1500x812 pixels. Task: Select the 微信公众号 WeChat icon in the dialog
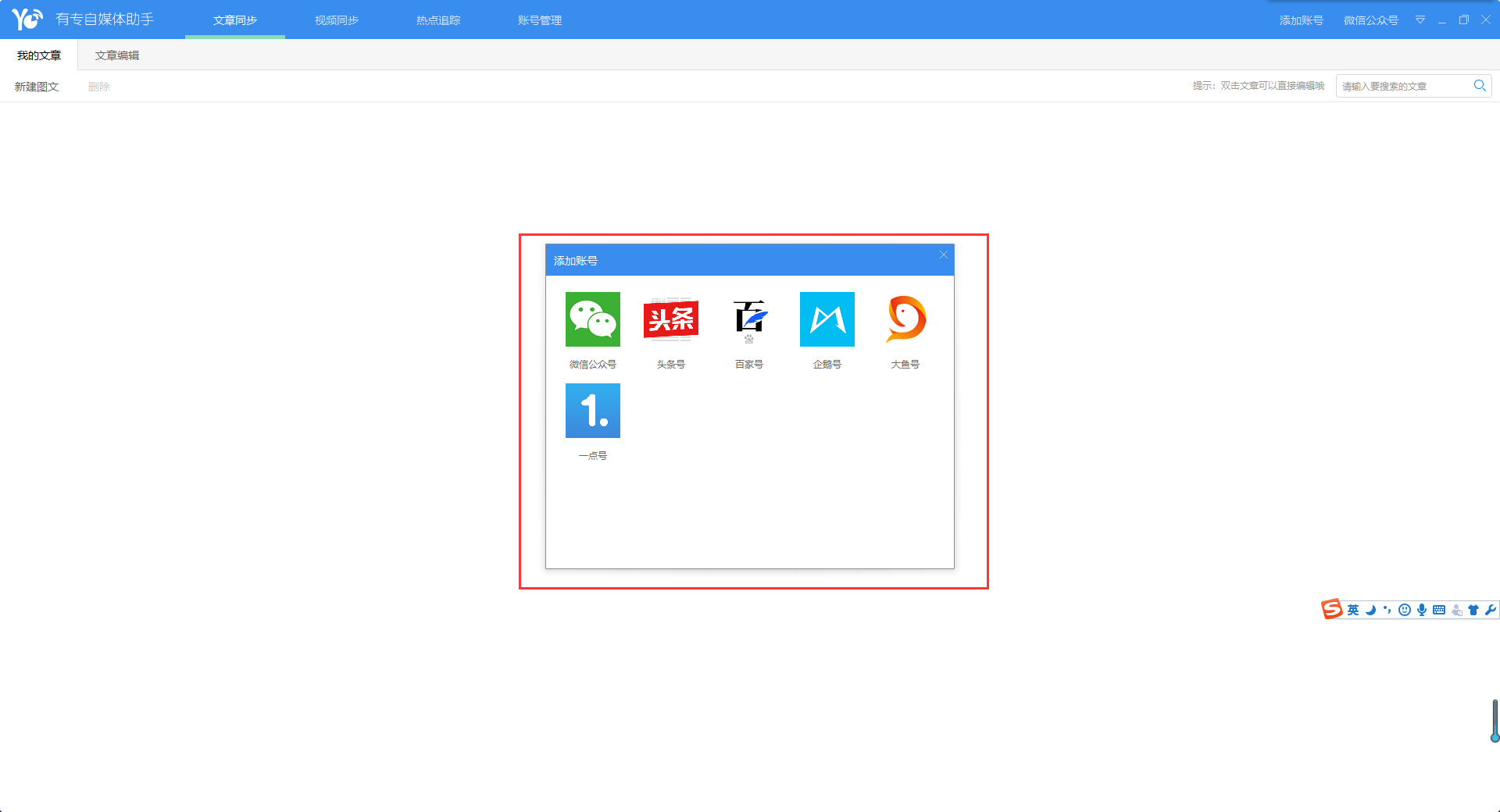pyautogui.click(x=593, y=319)
